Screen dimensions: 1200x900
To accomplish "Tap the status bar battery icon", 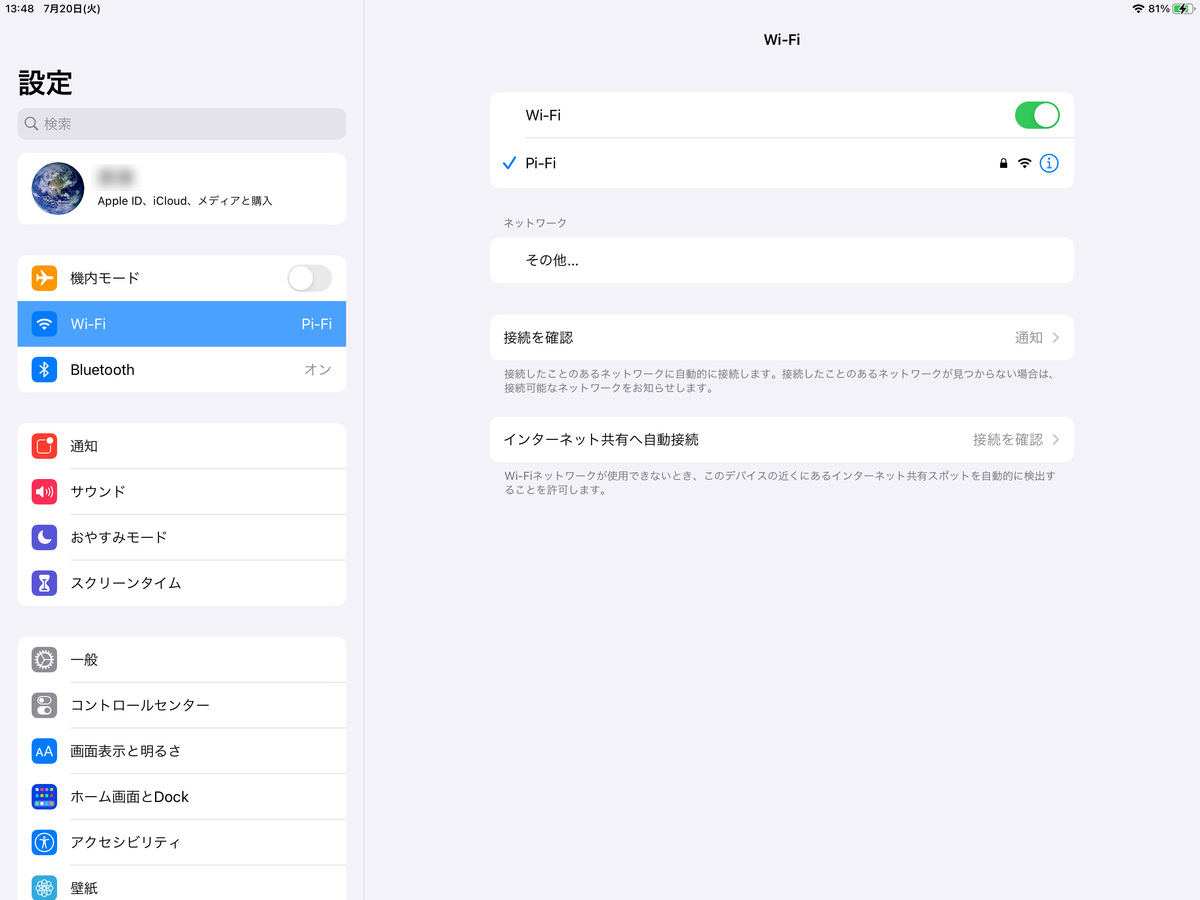I will coord(1184,8).
